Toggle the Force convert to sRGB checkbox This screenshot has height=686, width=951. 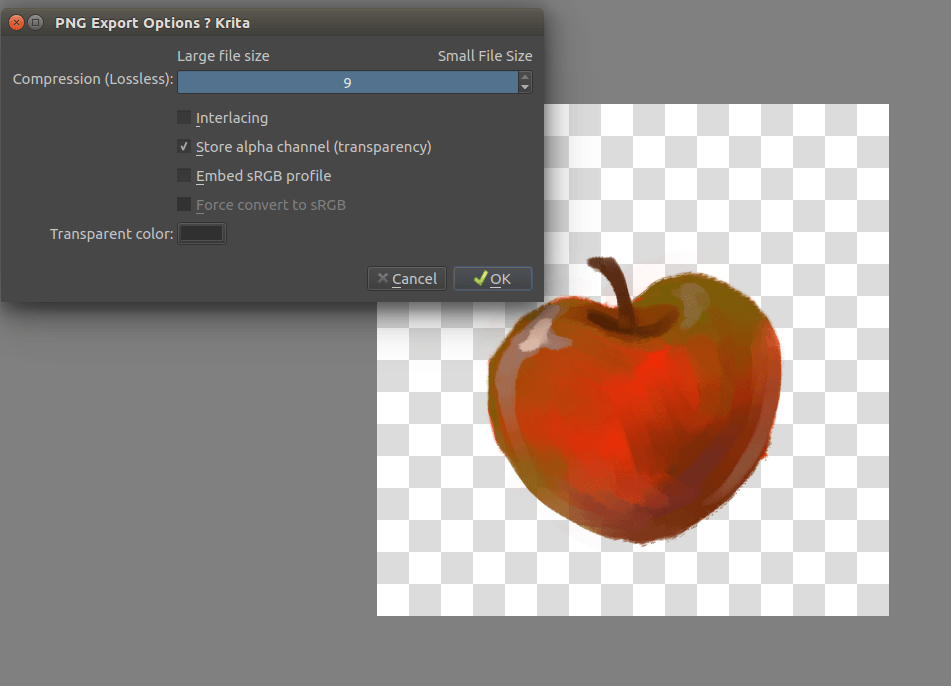click(x=183, y=204)
